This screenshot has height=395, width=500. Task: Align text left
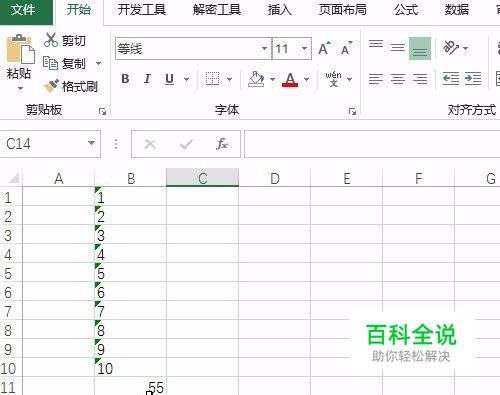(376, 79)
